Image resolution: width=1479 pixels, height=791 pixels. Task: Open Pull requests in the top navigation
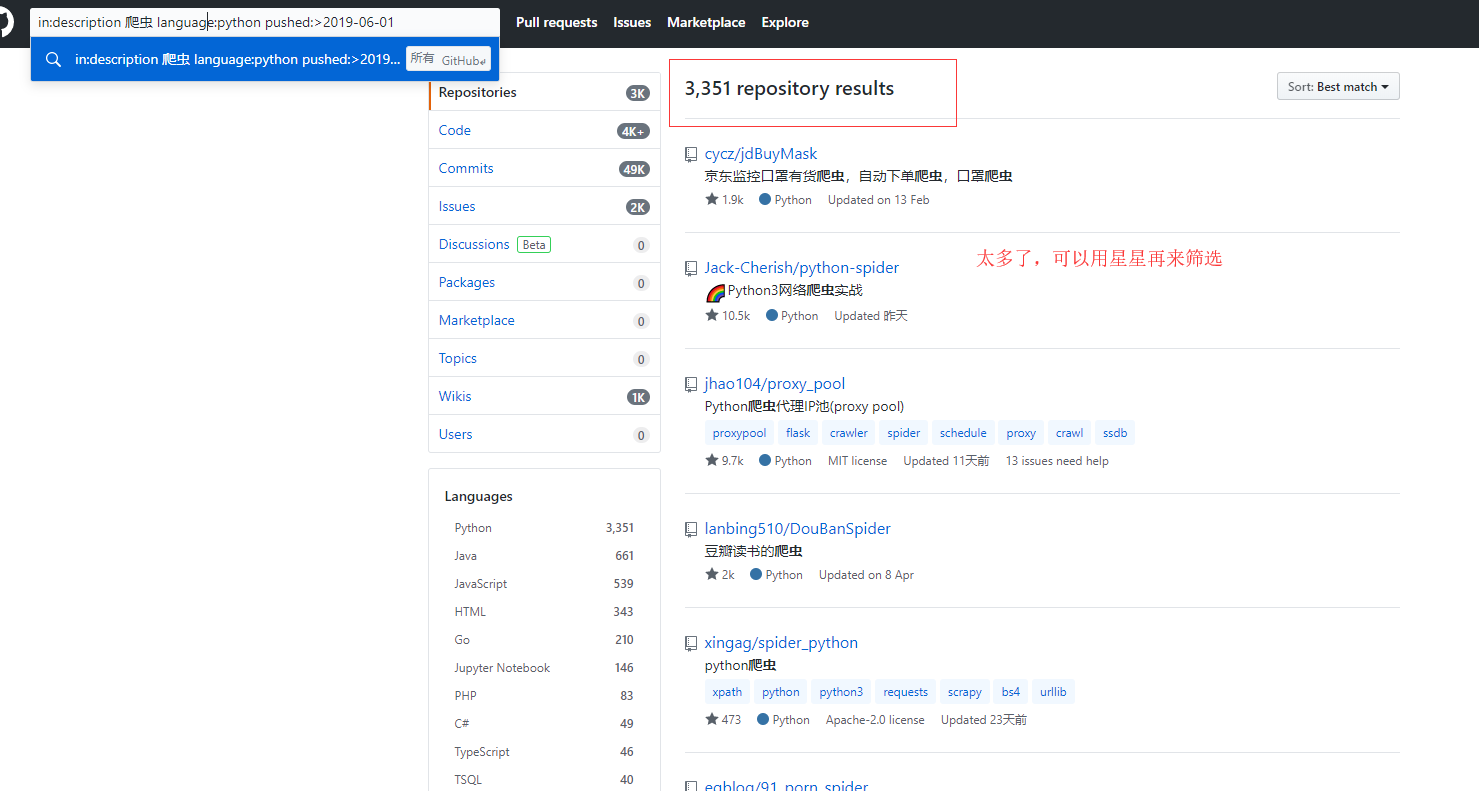pos(557,22)
